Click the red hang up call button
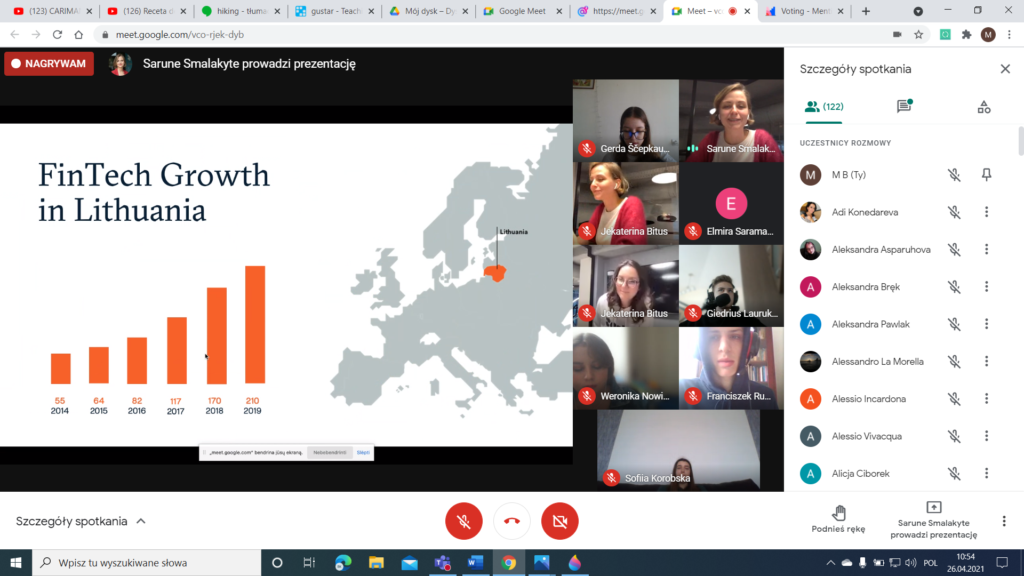The image size is (1024, 576). coord(512,521)
